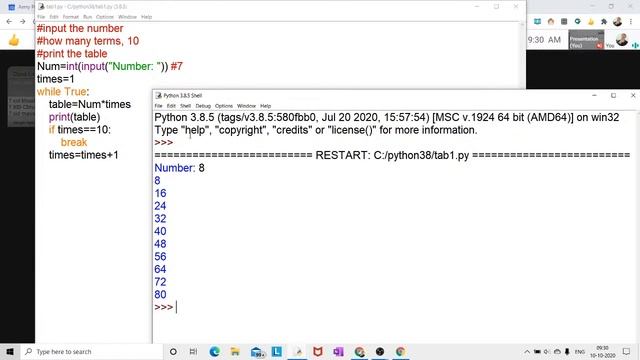
Task: Click the 'break' statement in editor
Action: tap(74, 142)
